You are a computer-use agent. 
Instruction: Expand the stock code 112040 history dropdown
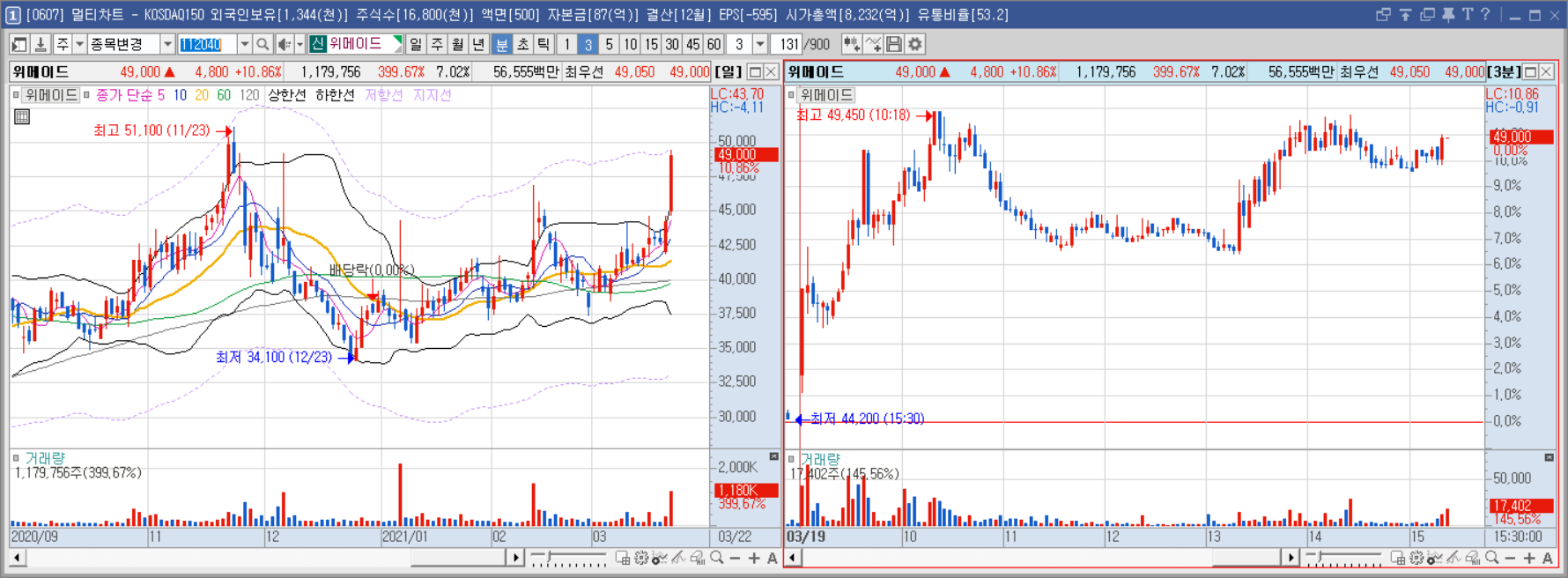pyautogui.click(x=245, y=44)
